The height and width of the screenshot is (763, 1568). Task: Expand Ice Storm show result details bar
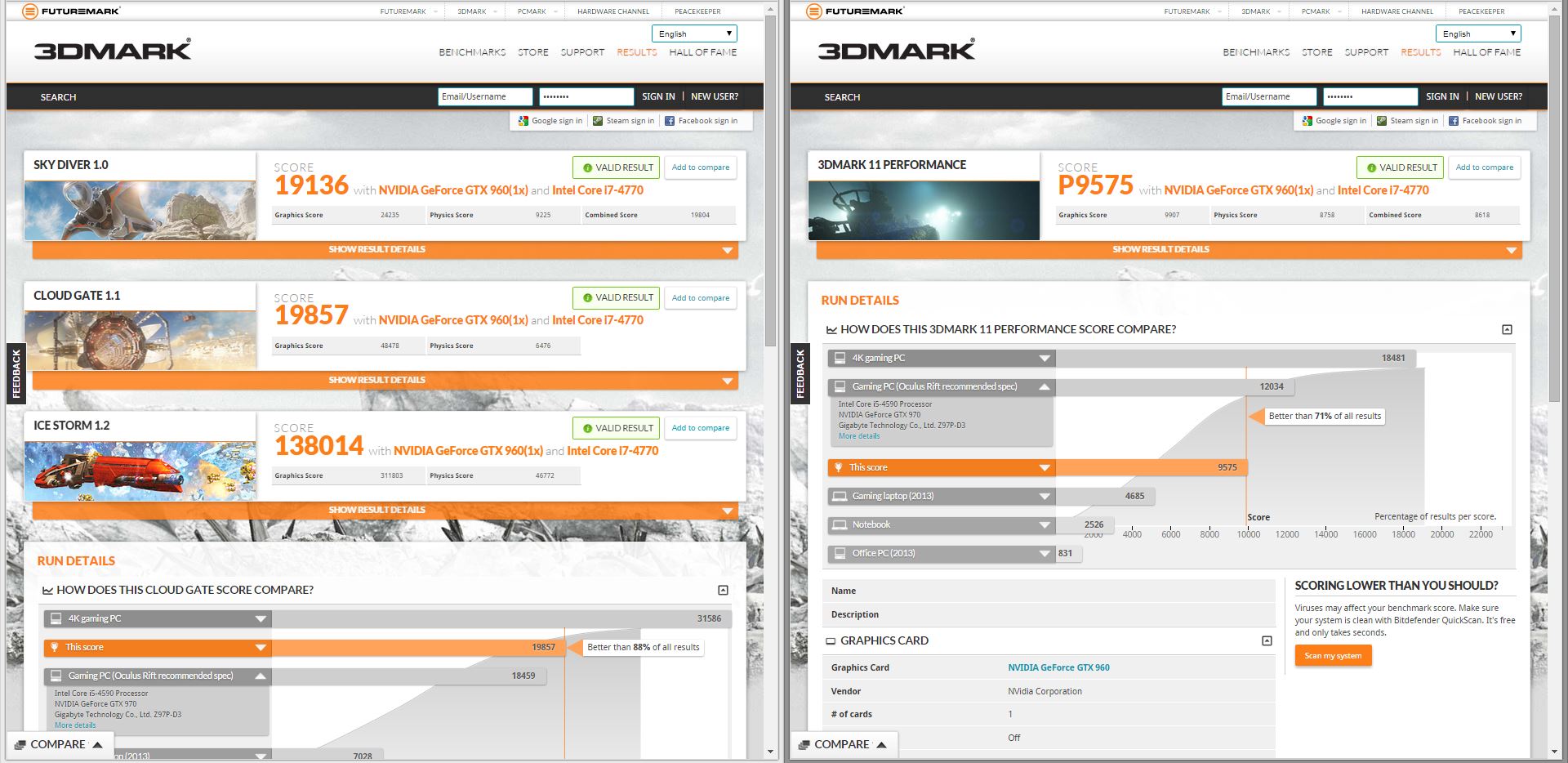point(385,511)
